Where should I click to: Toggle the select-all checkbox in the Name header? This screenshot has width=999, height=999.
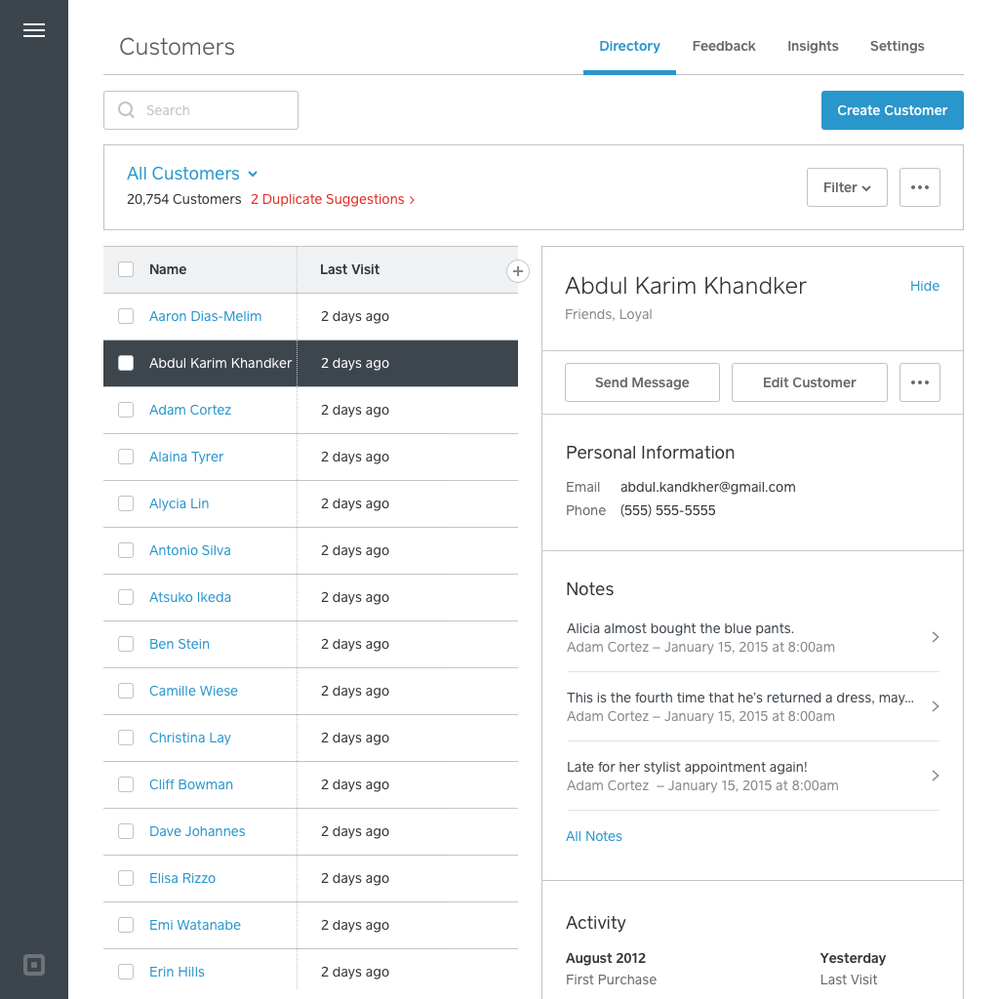pos(126,270)
